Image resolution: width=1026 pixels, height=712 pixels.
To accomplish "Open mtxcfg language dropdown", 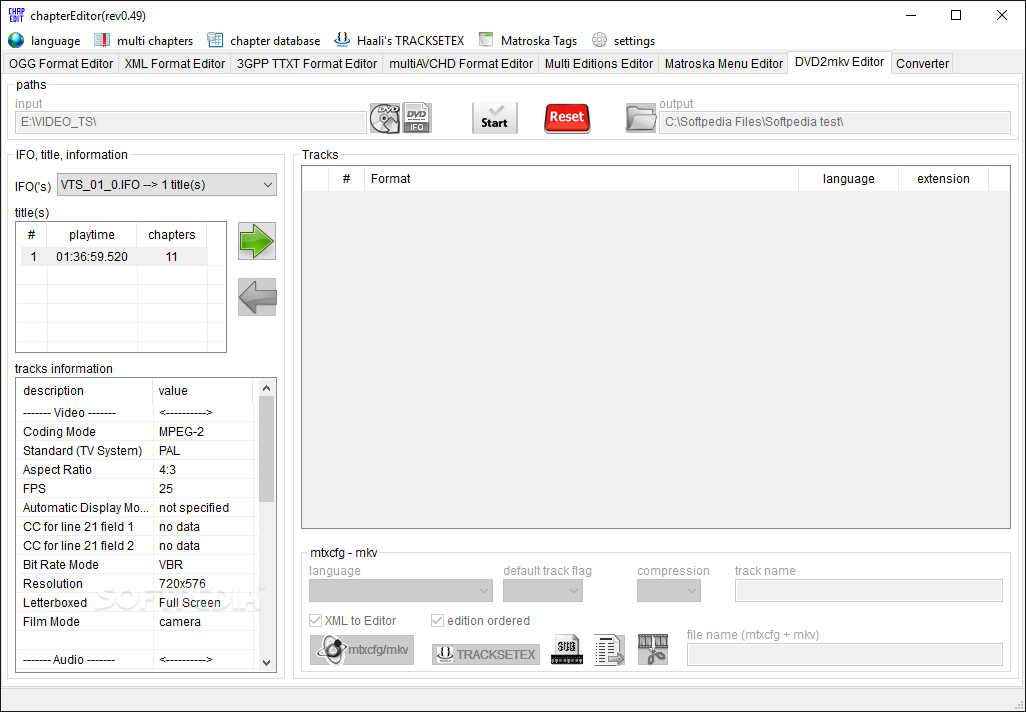I will coord(401,590).
